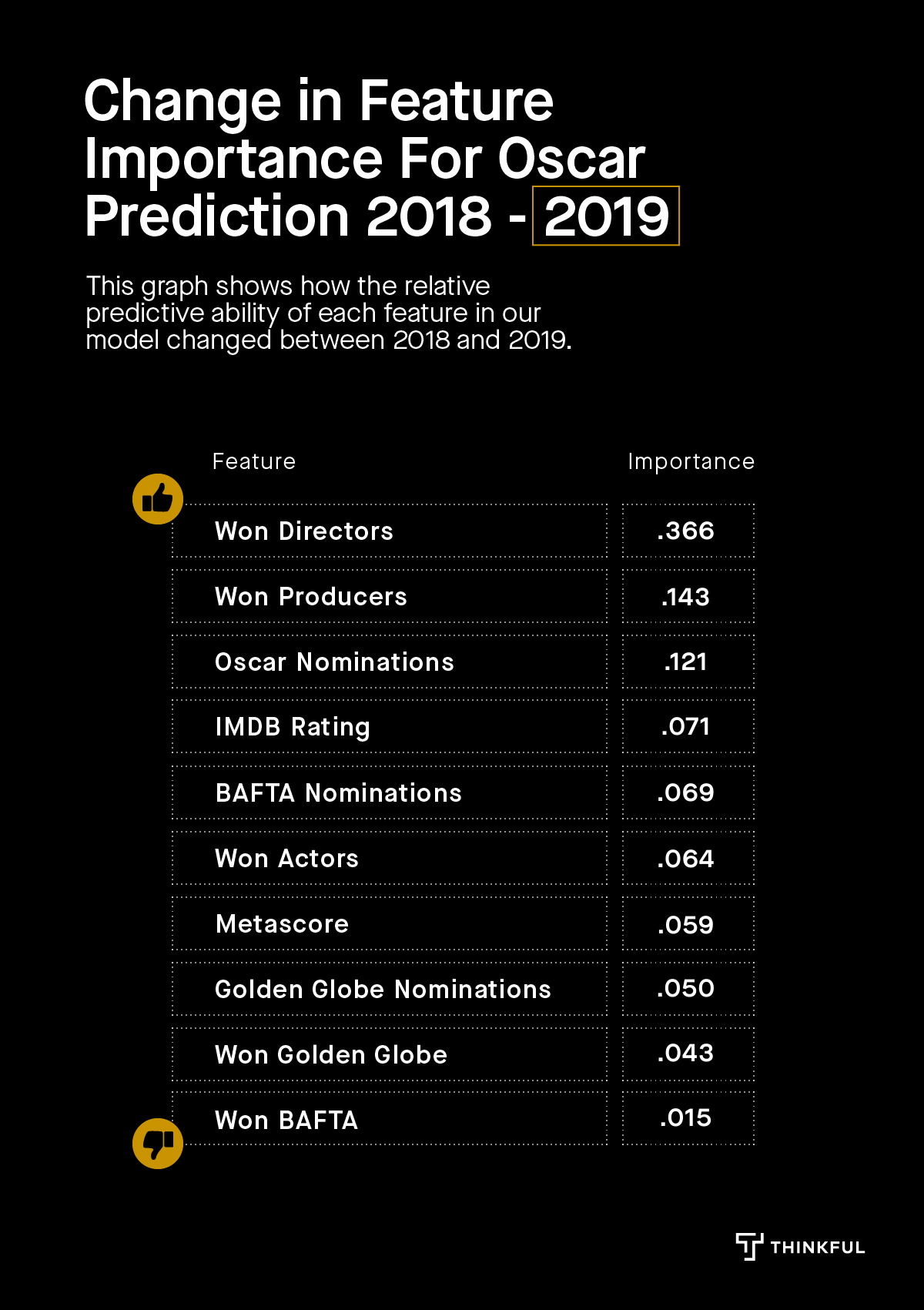Click the THINKFUL brand text
Screen dimensions: 924x1310
818,1248
